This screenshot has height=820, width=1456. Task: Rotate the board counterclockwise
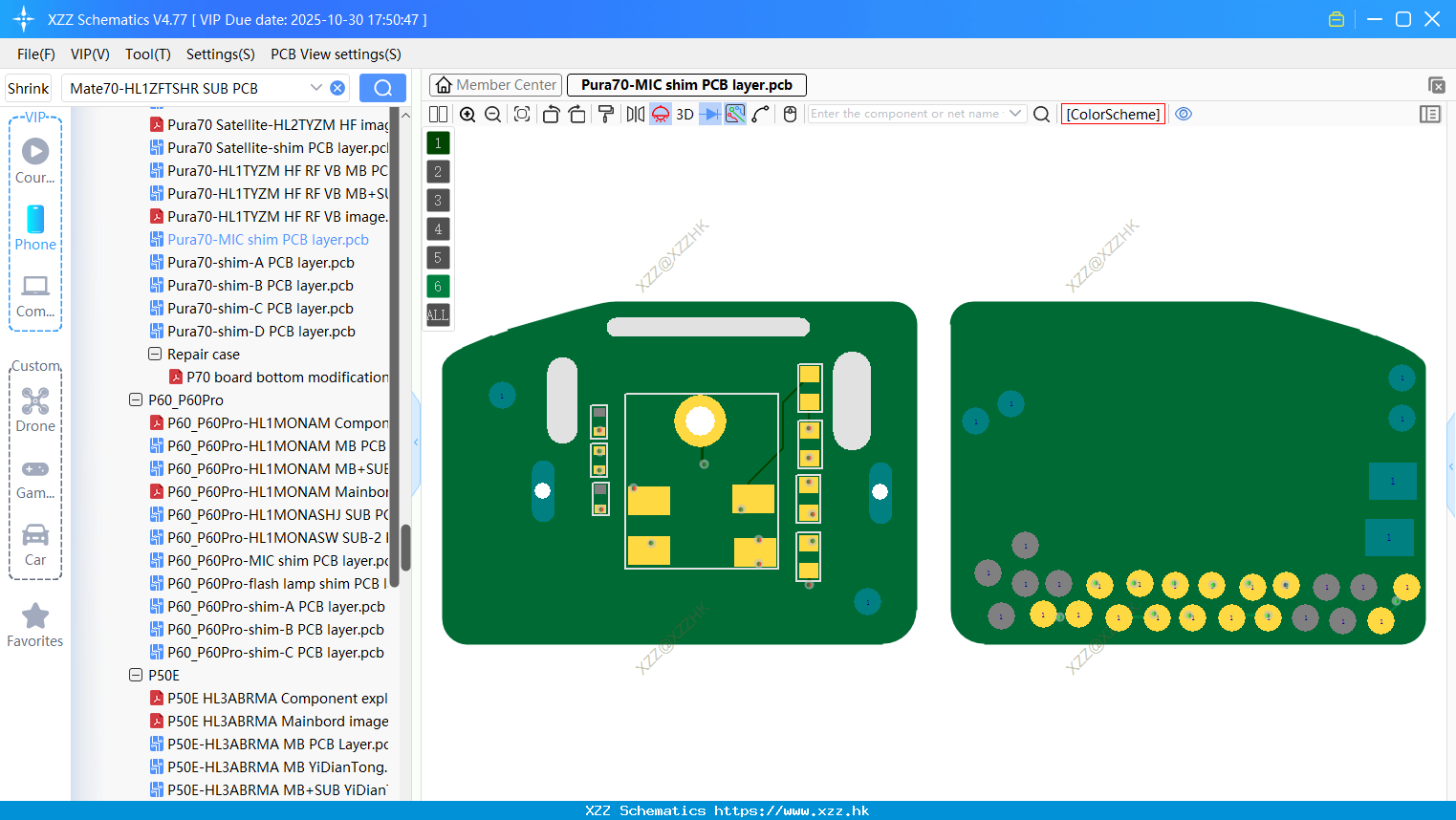(551, 114)
